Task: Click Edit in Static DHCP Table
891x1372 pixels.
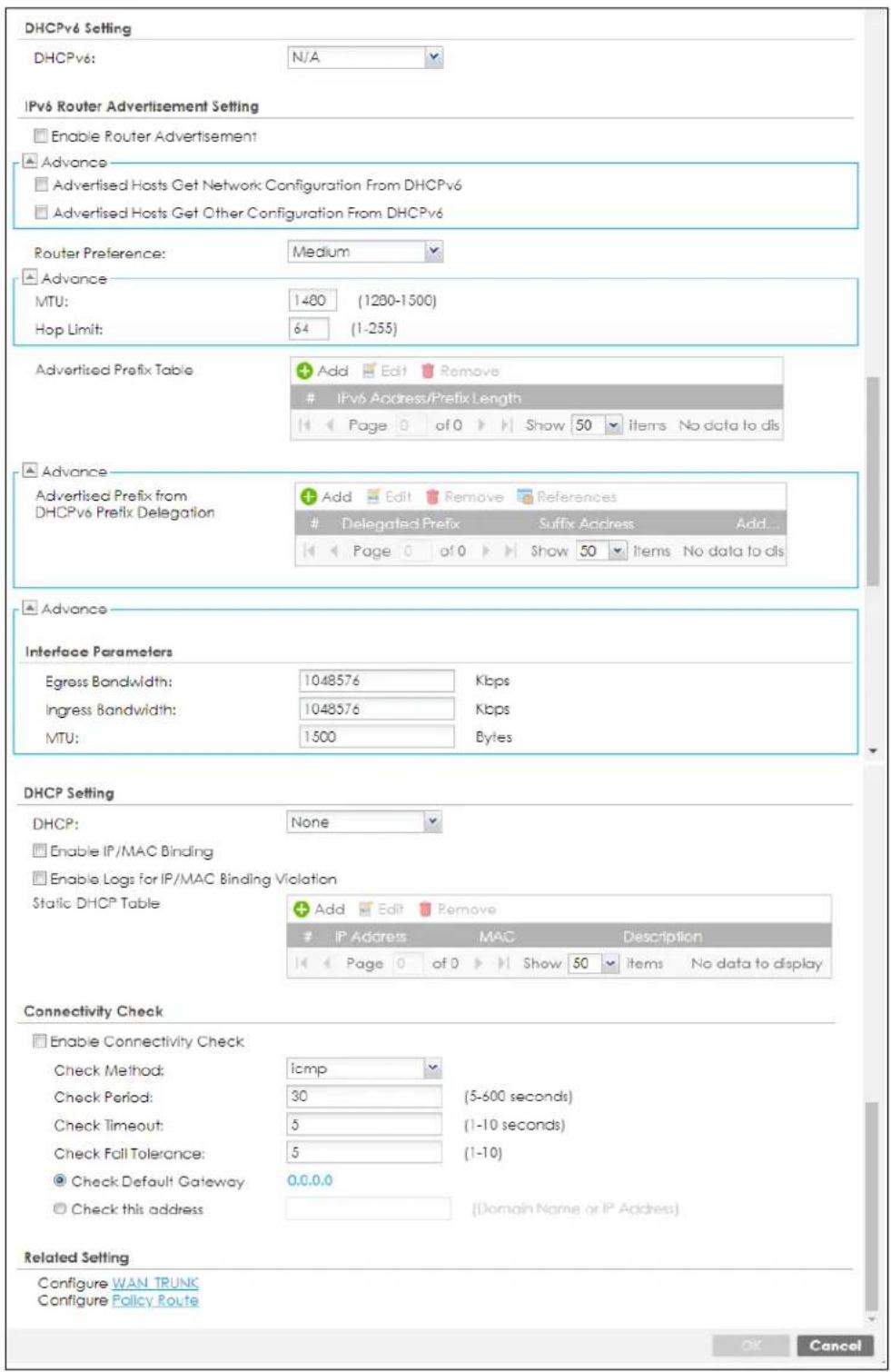Action: 381,910
